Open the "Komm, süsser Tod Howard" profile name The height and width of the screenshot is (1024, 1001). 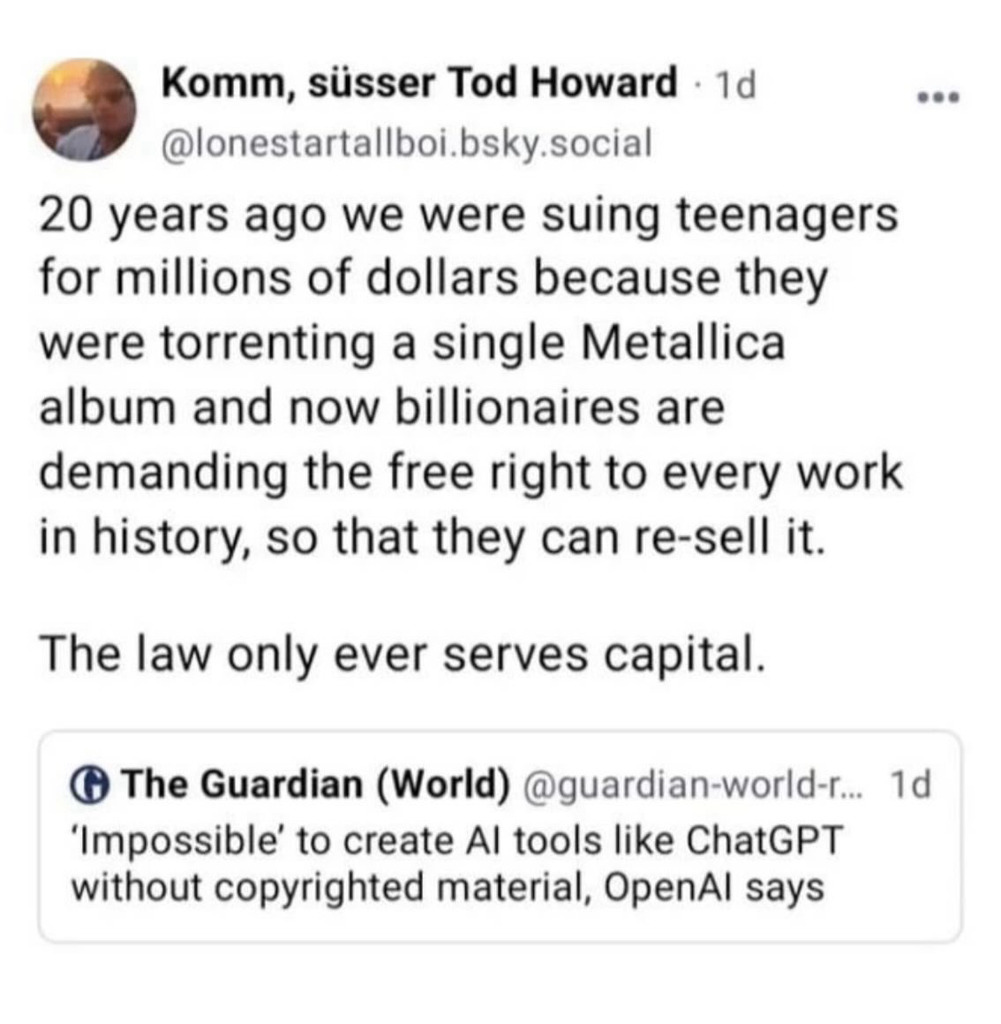420,86
